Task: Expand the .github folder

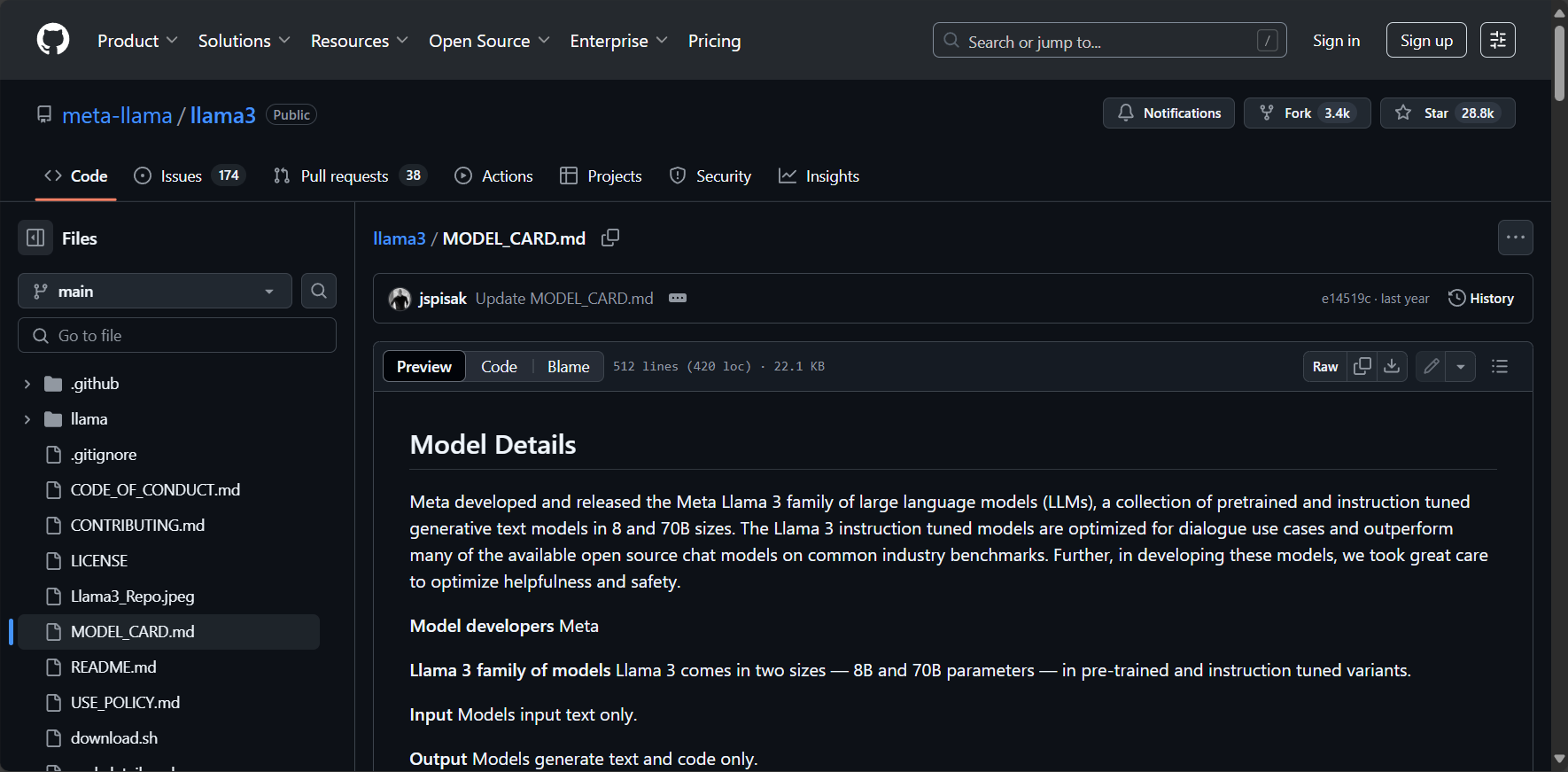Action: coord(27,384)
